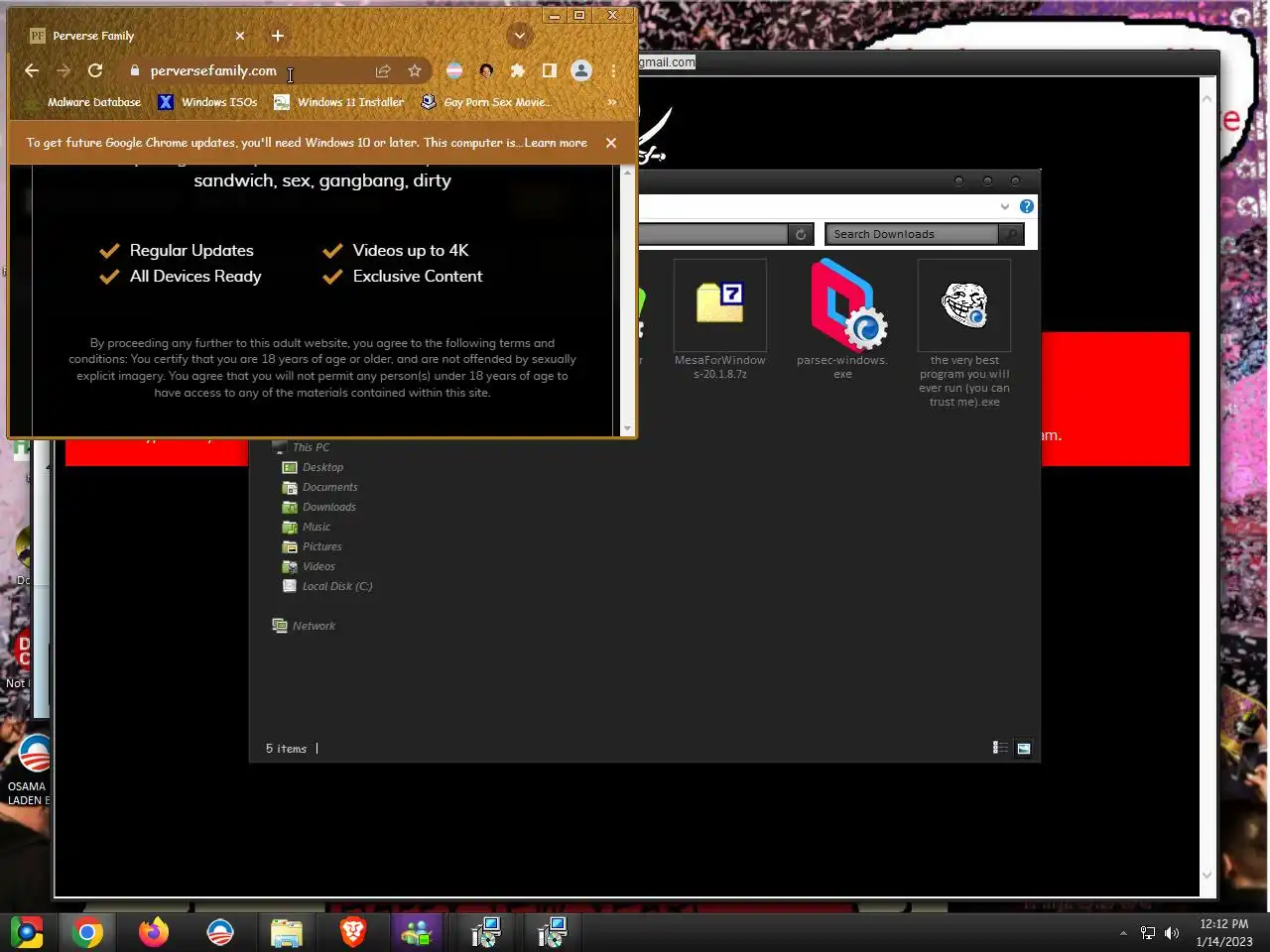Screen dimensions: 1270x952
Task: Select Documents in Explorer navigation pane
Action: [319, 487]
